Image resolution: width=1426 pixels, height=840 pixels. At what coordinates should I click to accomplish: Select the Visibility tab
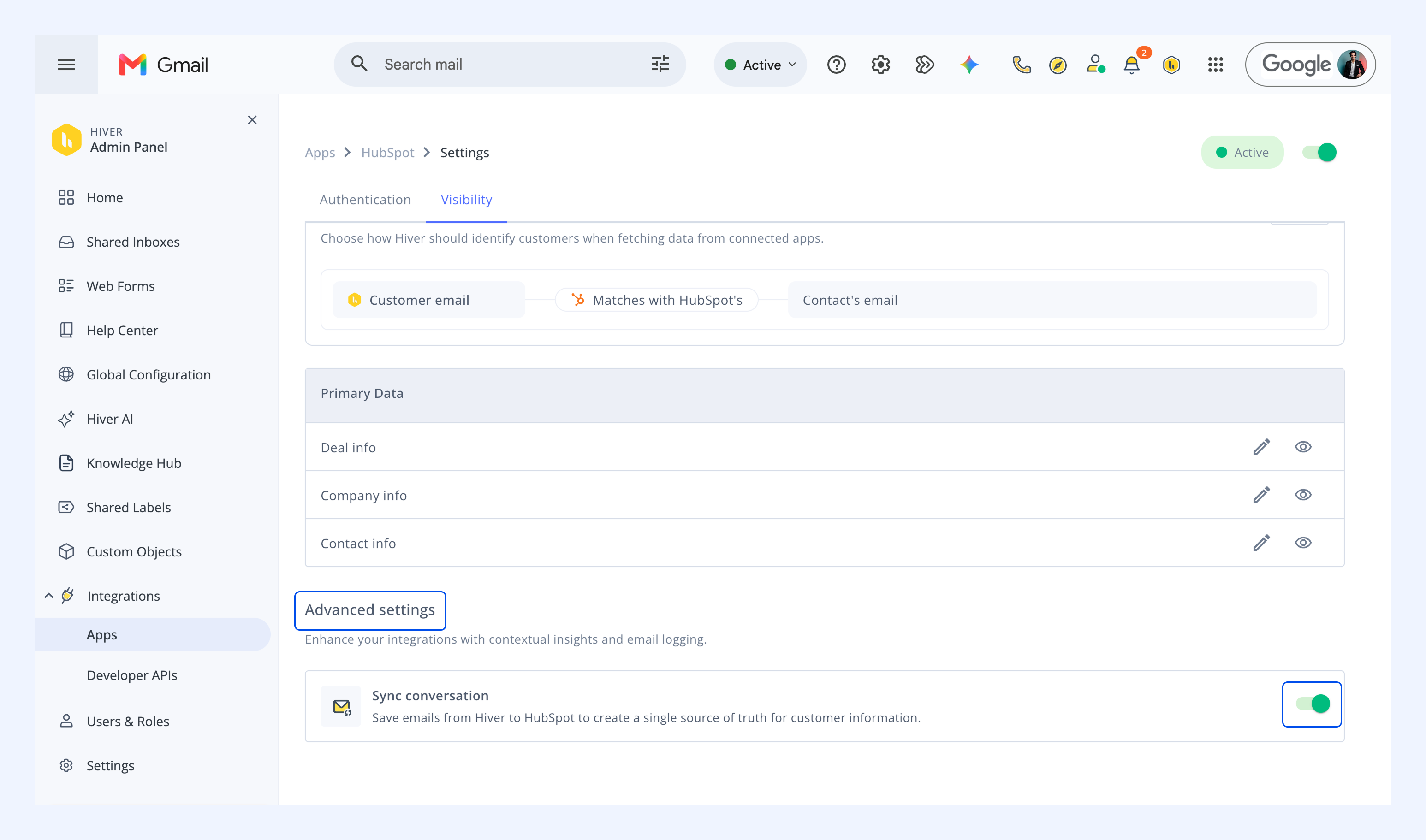tap(466, 200)
